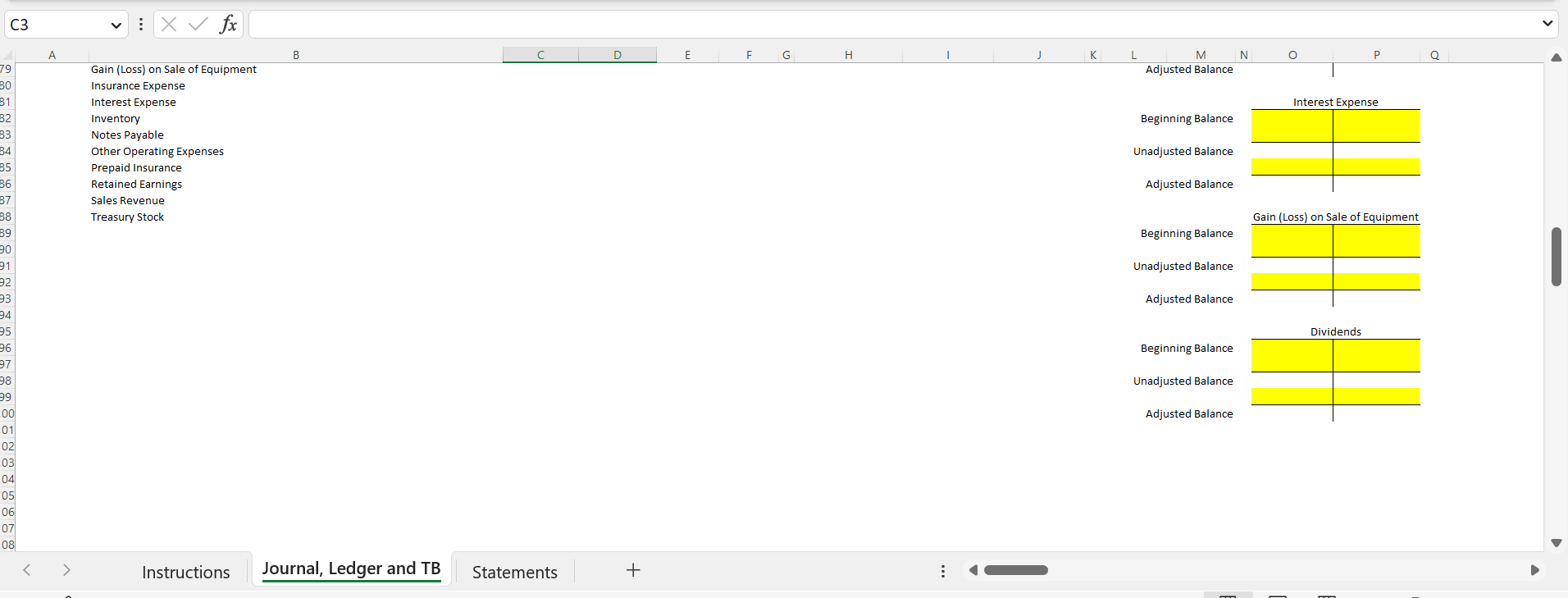Viewport: 1568px width, 598px height.
Task: Select column D header
Action: point(618,55)
